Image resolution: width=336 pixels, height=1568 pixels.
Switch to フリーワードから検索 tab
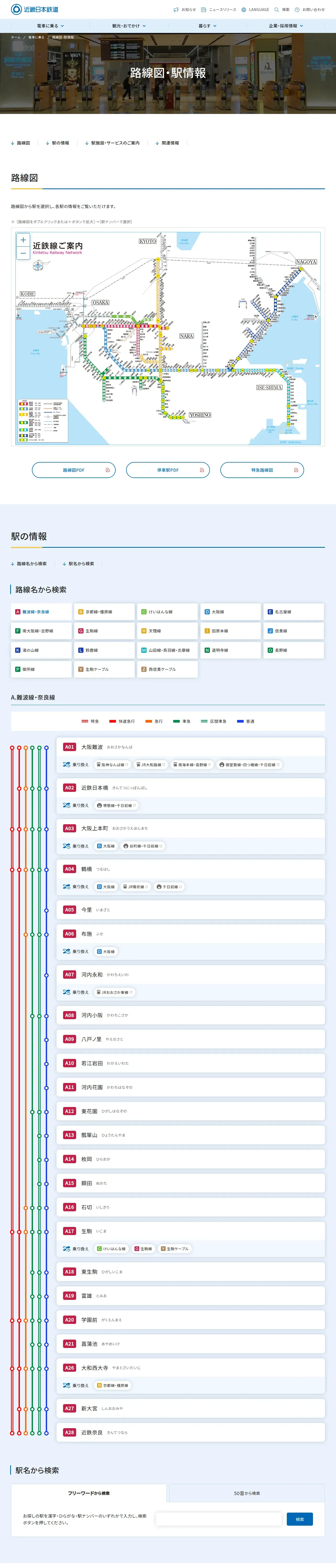89,1493
